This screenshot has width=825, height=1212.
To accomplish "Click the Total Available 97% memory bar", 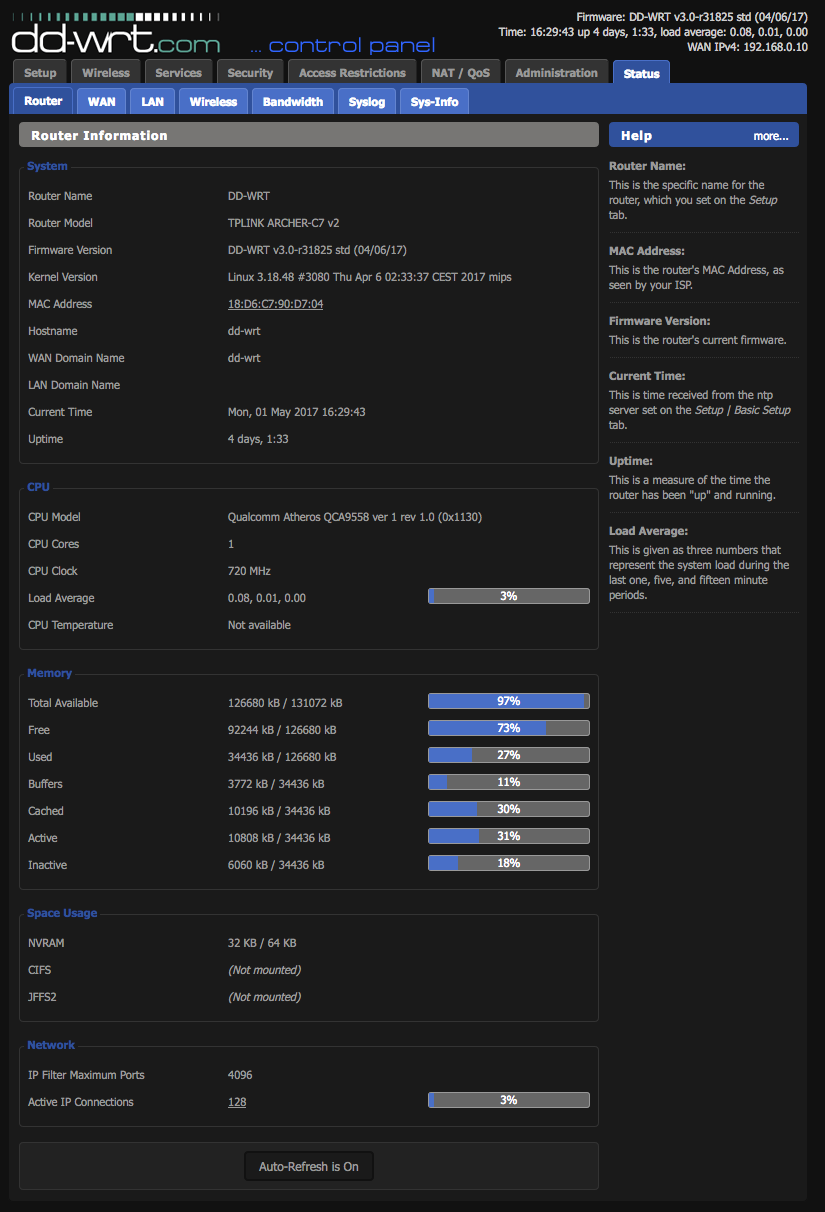I will [509, 701].
